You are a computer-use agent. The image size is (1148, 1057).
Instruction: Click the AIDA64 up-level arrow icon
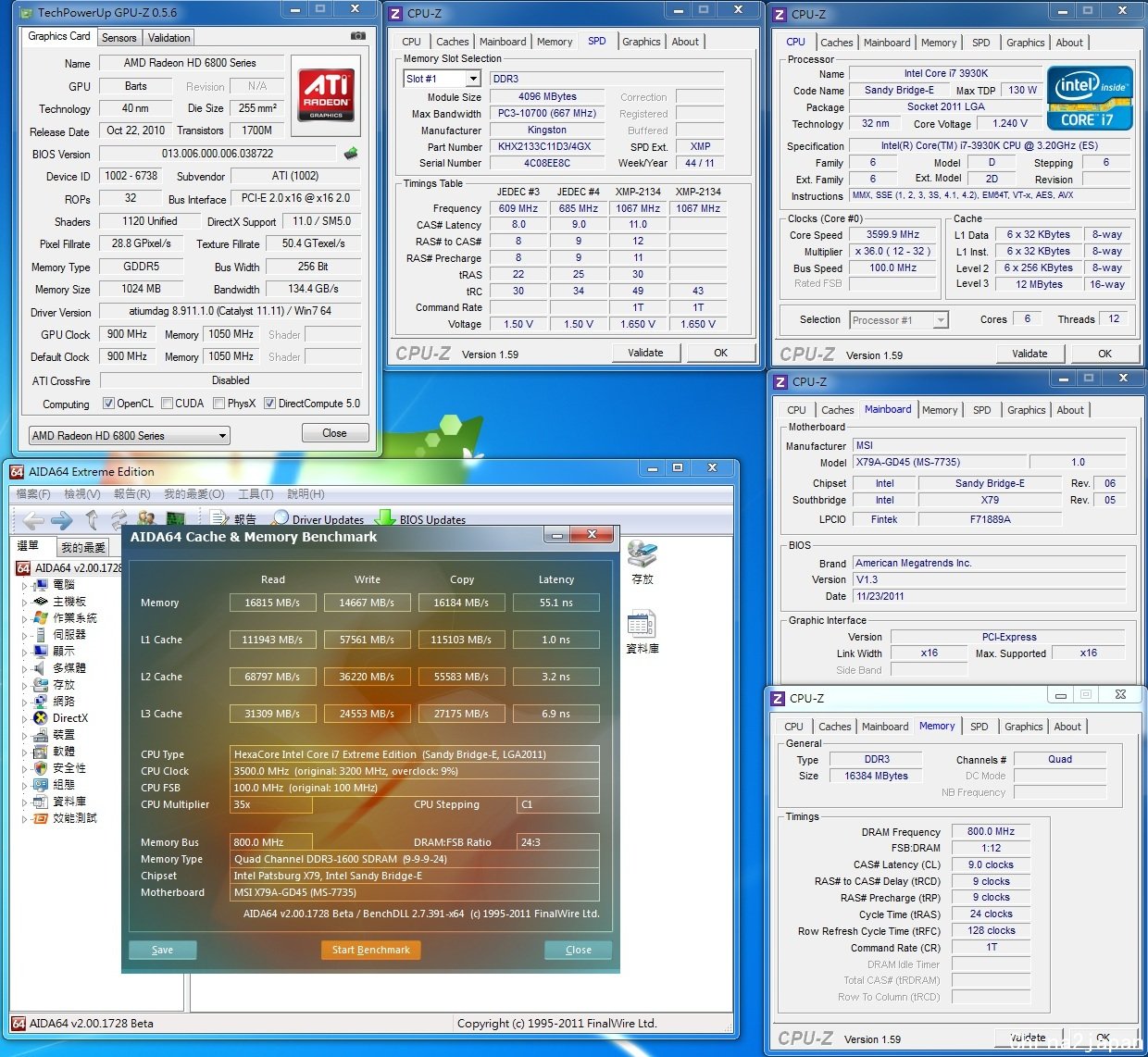tap(92, 519)
